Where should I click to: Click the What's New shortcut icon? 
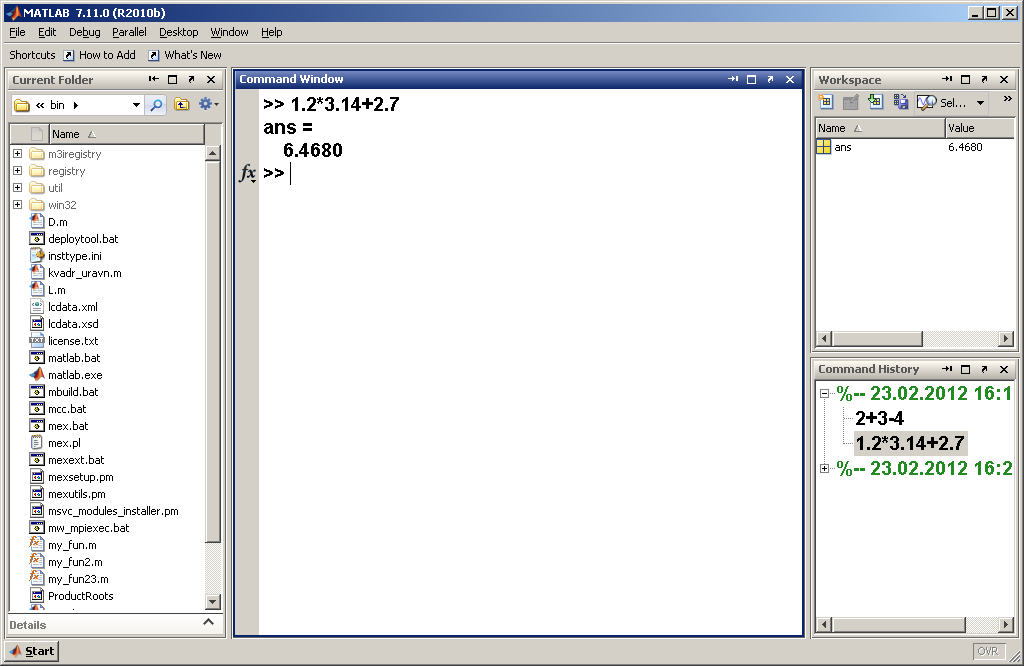coord(153,56)
